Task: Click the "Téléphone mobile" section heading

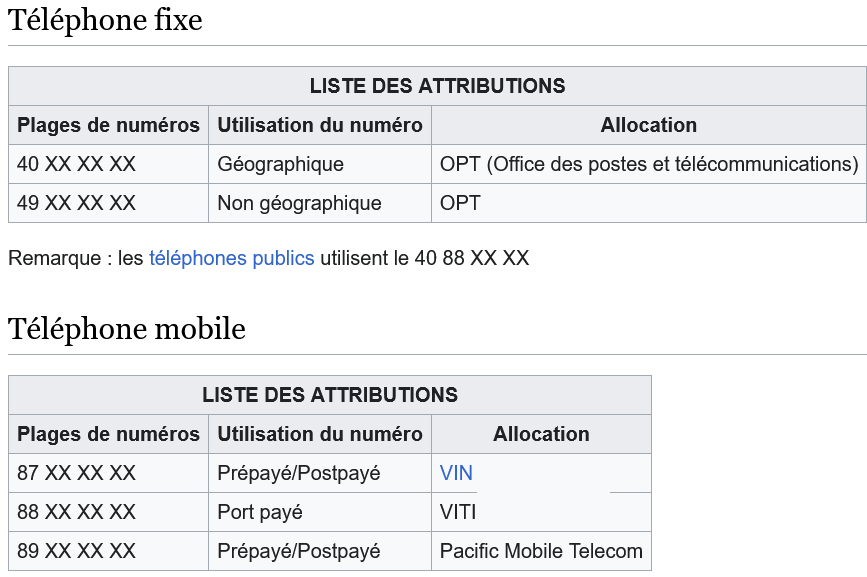Action: tap(127, 329)
